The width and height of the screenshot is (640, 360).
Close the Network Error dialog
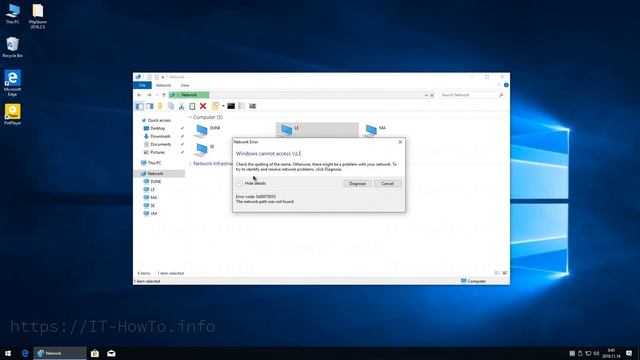tap(400, 142)
